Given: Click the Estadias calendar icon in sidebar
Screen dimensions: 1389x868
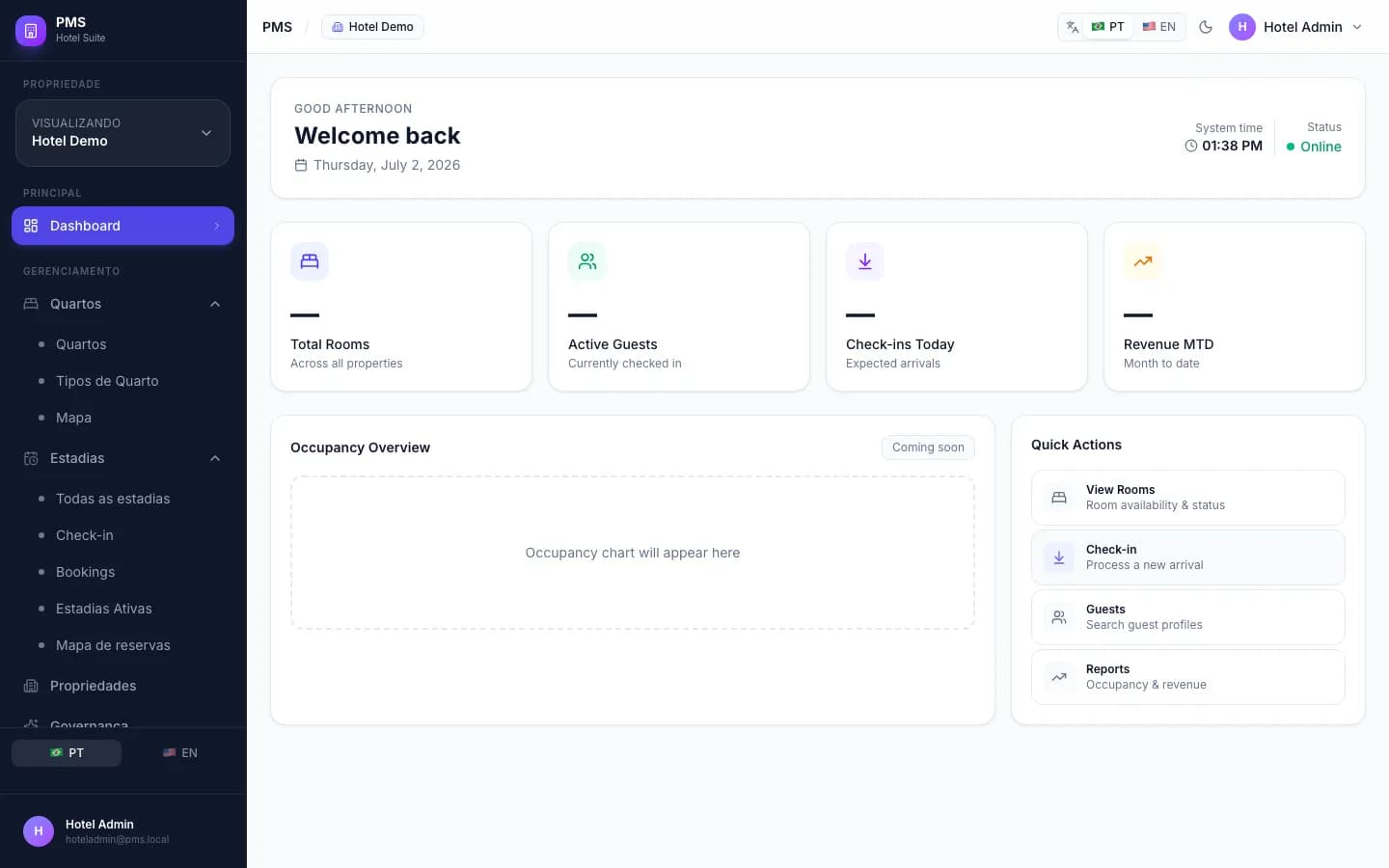Looking at the screenshot, I should point(31,458).
